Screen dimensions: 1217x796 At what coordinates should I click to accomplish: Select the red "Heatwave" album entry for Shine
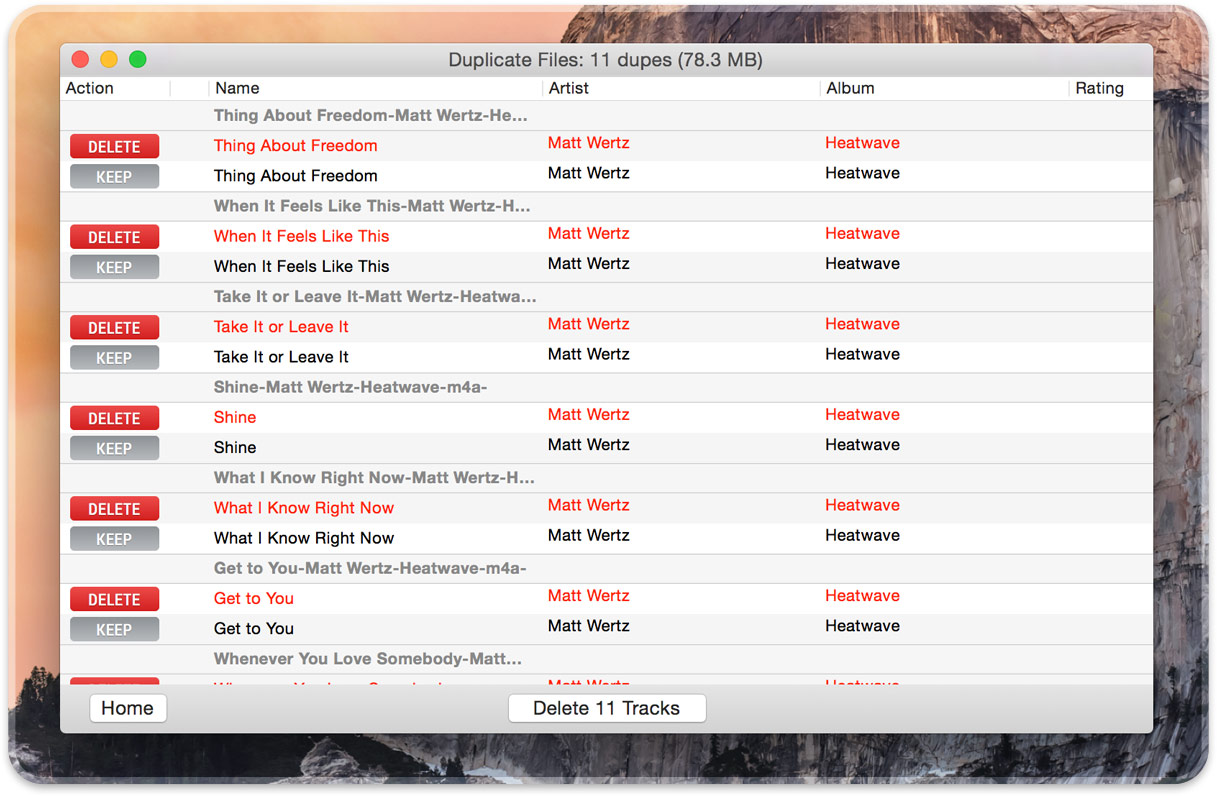tap(862, 414)
